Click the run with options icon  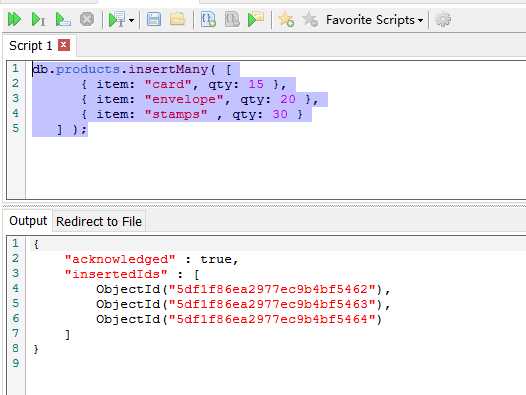coord(117,19)
